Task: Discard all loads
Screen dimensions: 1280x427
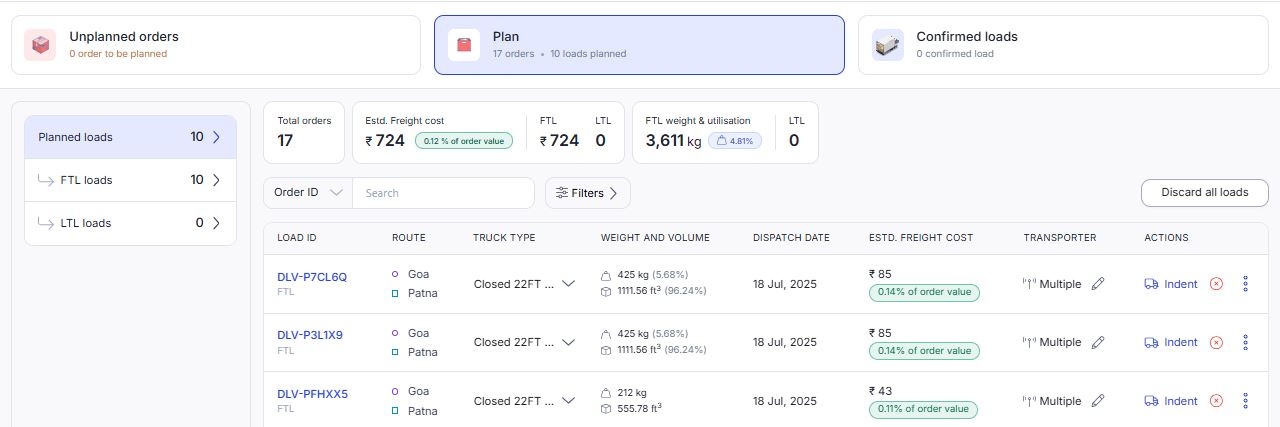Action: point(1204,193)
